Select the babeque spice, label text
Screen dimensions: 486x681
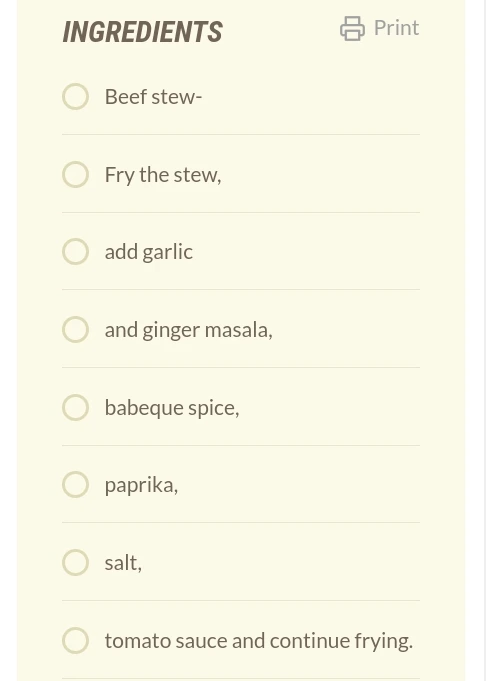coord(172,408)
